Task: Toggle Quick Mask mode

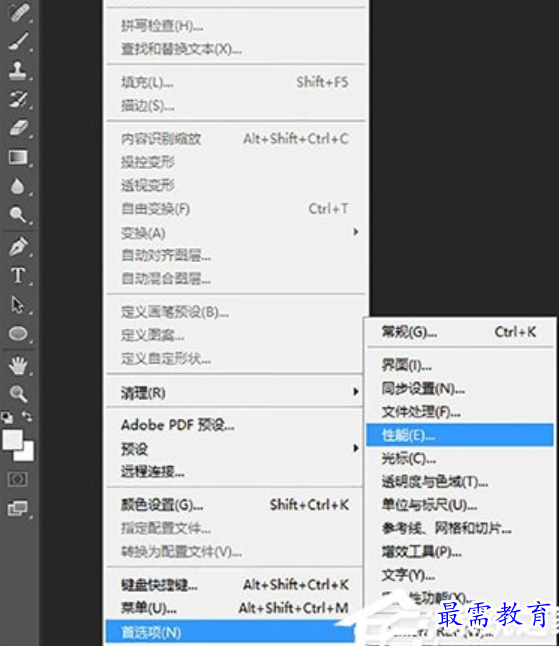Action: click(18, 479)
